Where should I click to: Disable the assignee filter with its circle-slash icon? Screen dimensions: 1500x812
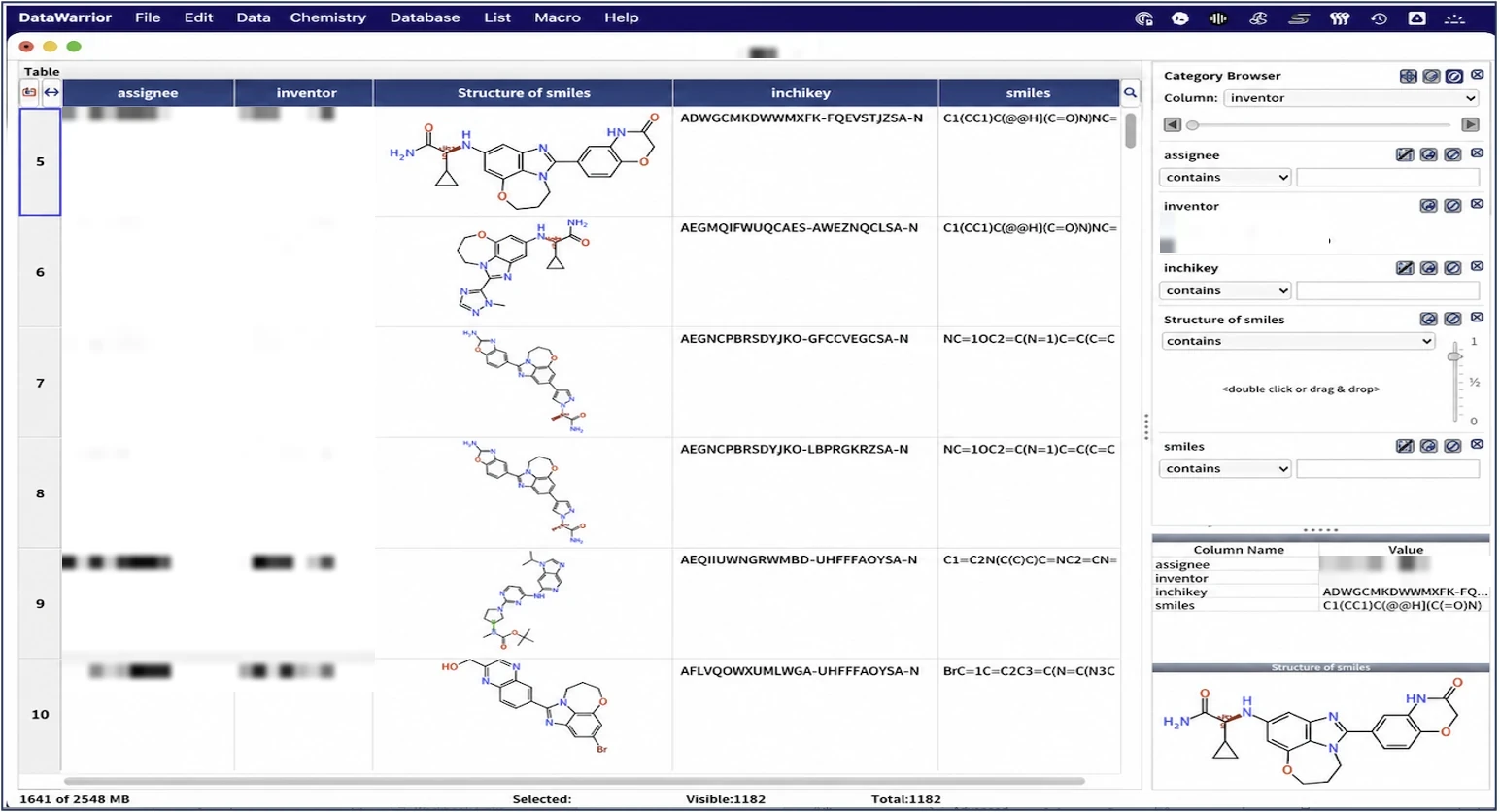pyautogui.click(x=1452, y=154)
